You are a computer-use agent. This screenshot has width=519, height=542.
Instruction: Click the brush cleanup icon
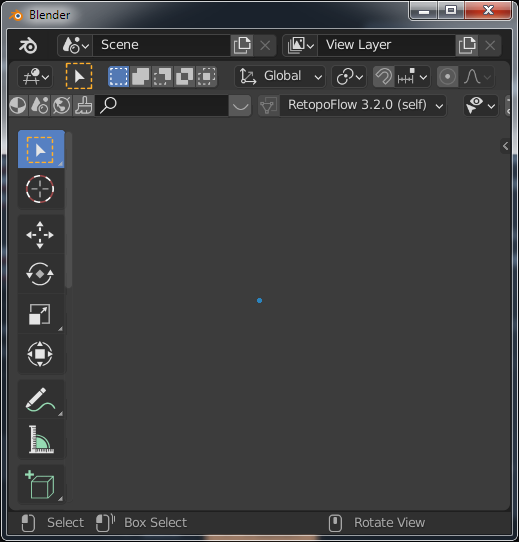click(83, 105)
